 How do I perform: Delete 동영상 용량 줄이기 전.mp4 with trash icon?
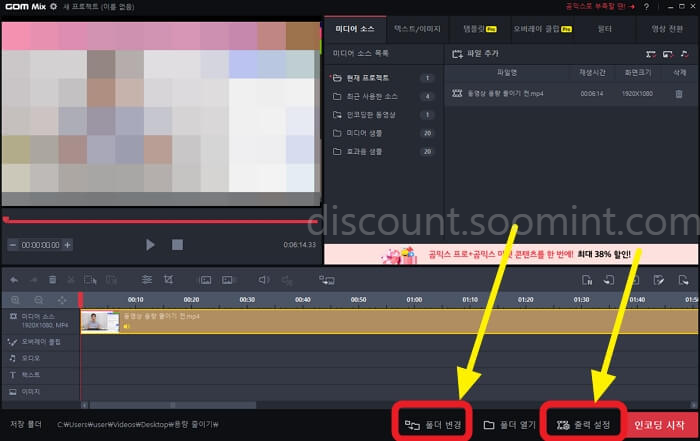point(679,94)
